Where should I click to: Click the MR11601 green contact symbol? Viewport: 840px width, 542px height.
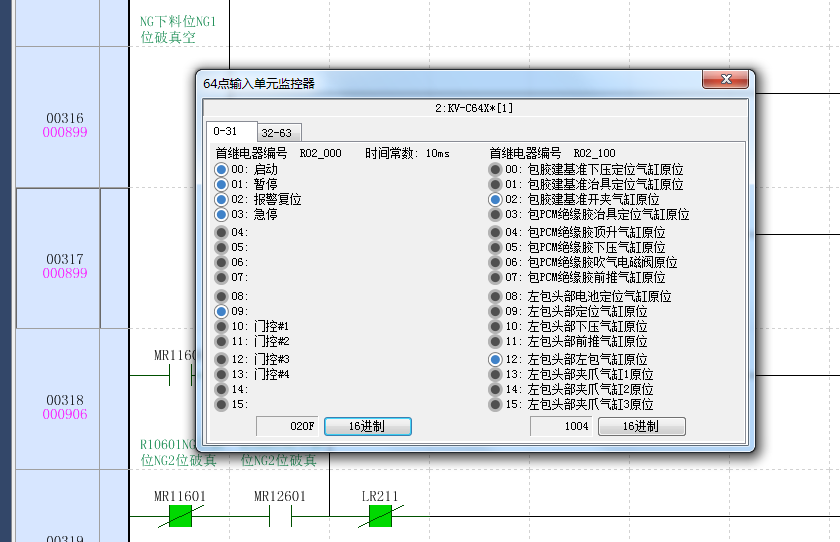click(x=180, y=516)
